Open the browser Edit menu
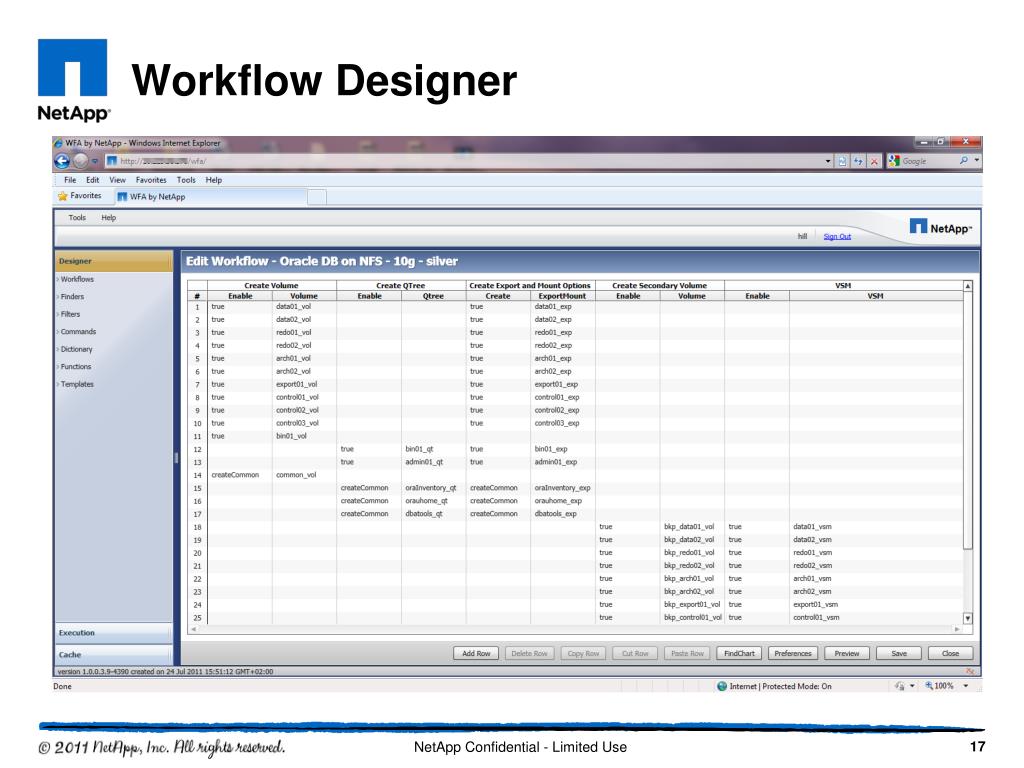 point(93,180)
